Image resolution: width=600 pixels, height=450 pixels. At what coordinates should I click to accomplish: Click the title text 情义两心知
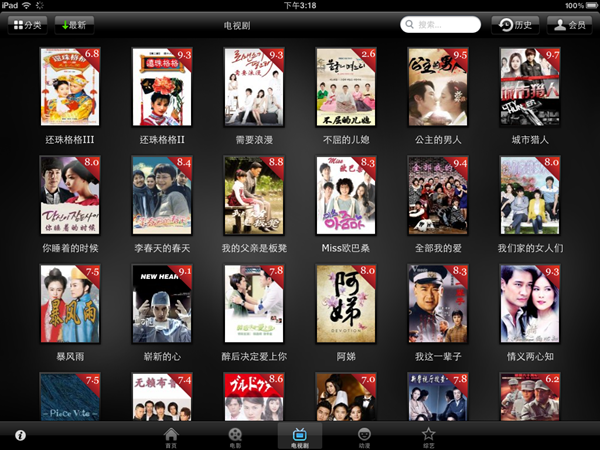[530, 357]
